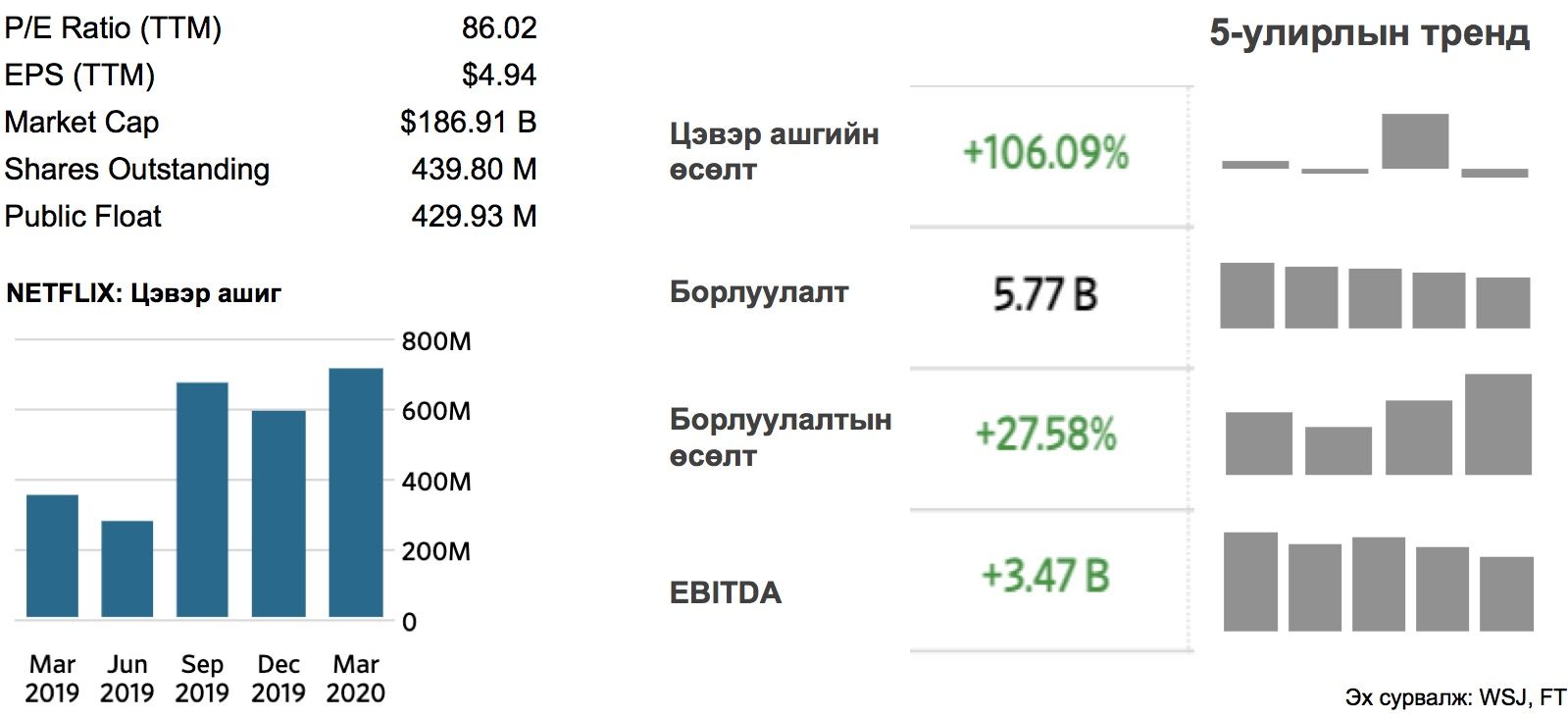This screenshot has height=717, width=1568.
Task: Click the Mar 2019 net profit bar
Action: tap(52, 555)
